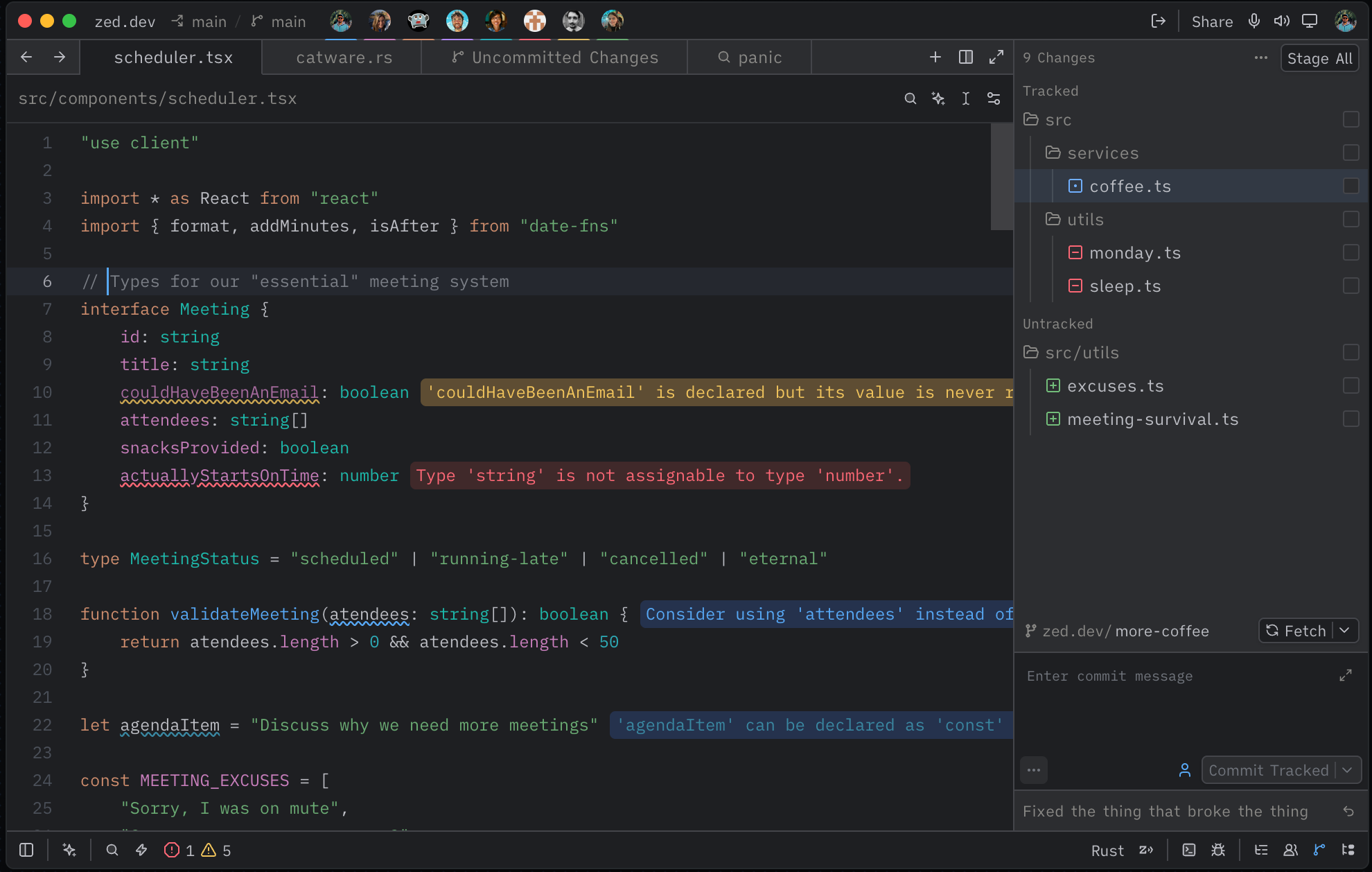Select the scheduler.tsx tab
This screenshot has height=872, width=1372.
(x=173, y=58)
